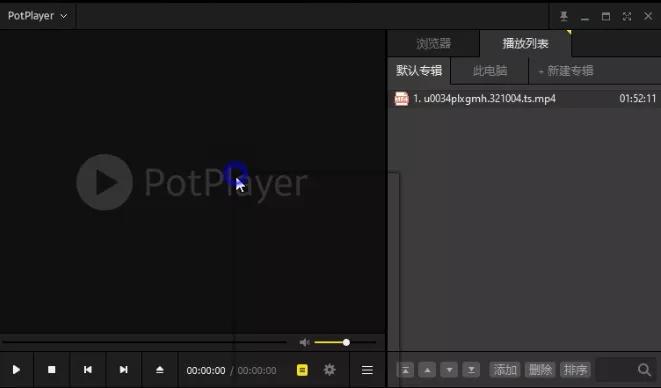Click the 排序 sort button
The image size is (661, 388).
[x=575, y=370]
